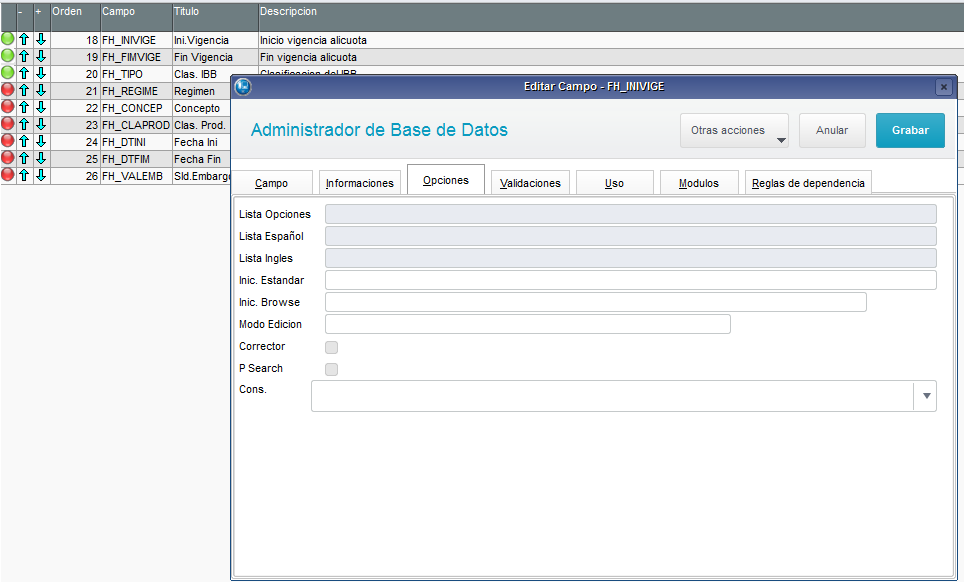Move FH_INIVIGE row up with up arrow
The height and width of the screenshot is (582, 964).
pos(24,39)
